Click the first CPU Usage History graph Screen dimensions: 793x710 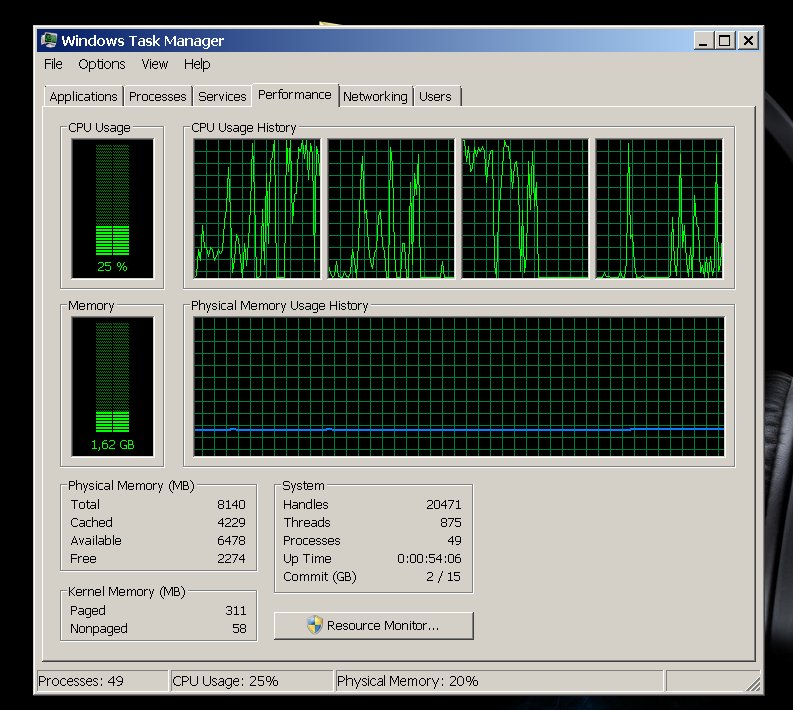257,208
